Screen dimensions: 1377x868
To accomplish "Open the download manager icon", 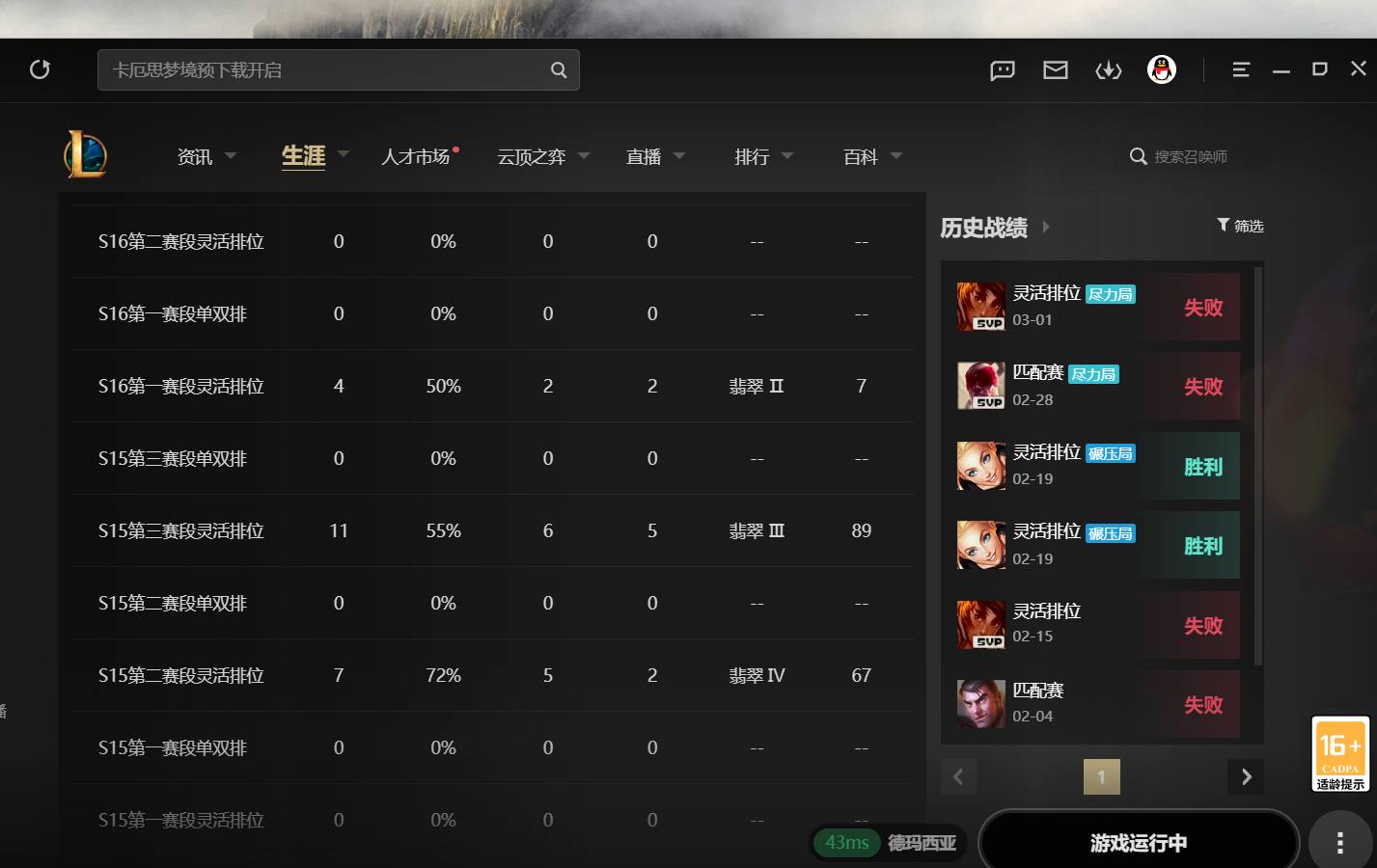I will [x=1109, y=69].
